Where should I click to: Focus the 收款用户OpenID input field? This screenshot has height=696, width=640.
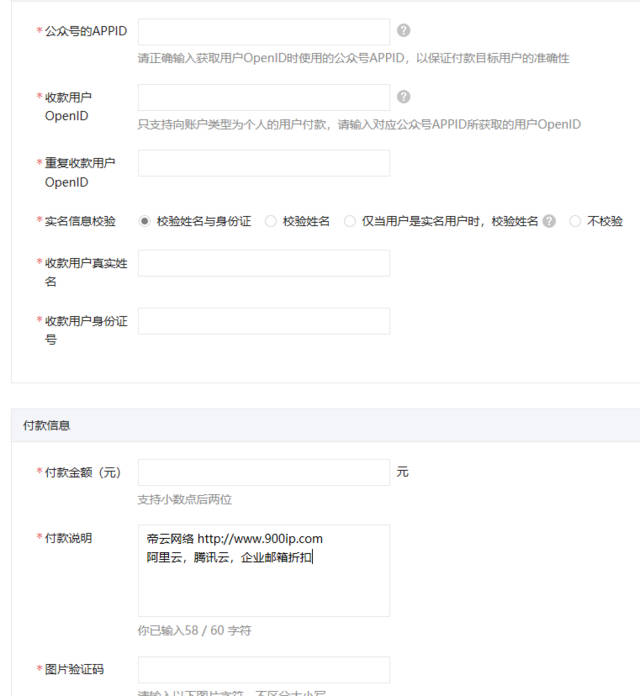tap(264, 97)
